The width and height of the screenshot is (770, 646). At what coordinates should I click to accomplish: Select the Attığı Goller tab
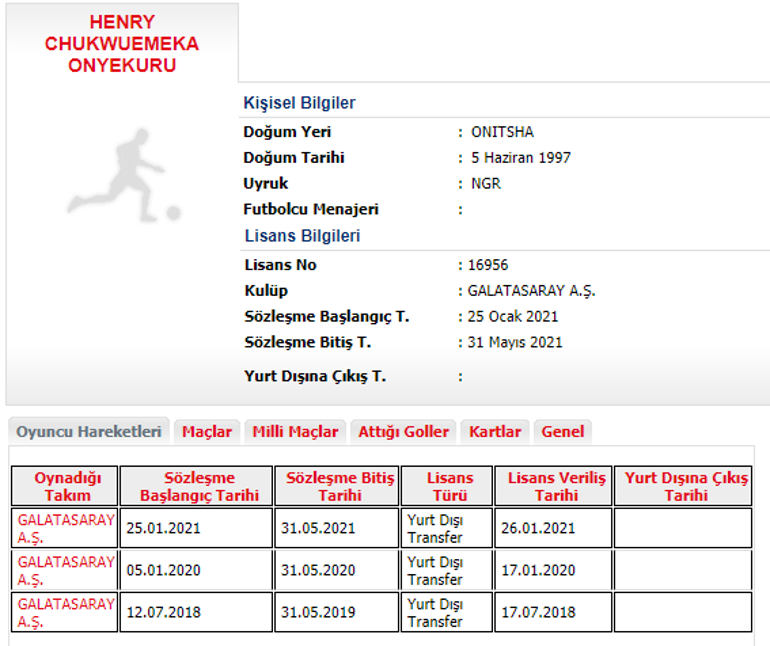[403, 431]
